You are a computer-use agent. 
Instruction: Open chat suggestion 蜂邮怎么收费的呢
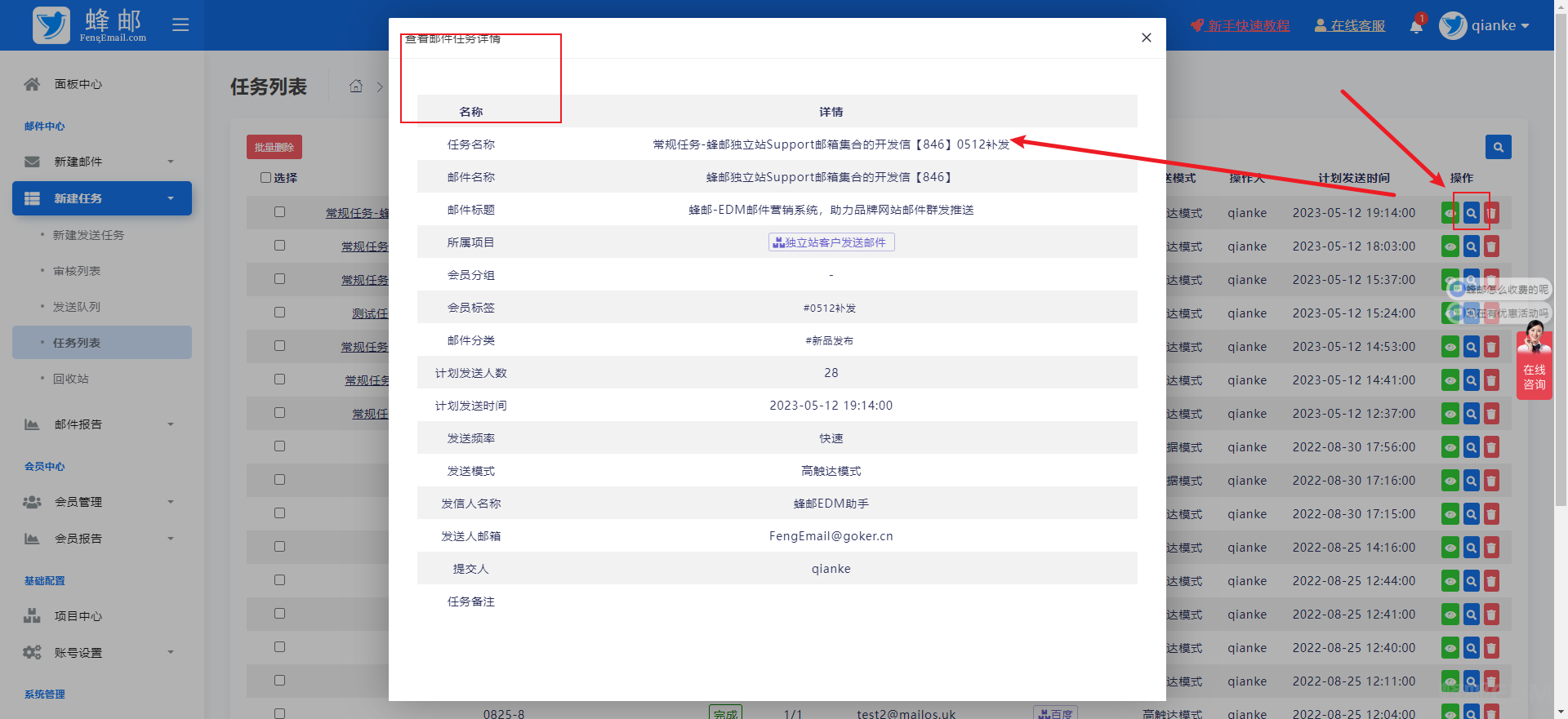[x=1499, y=289]
